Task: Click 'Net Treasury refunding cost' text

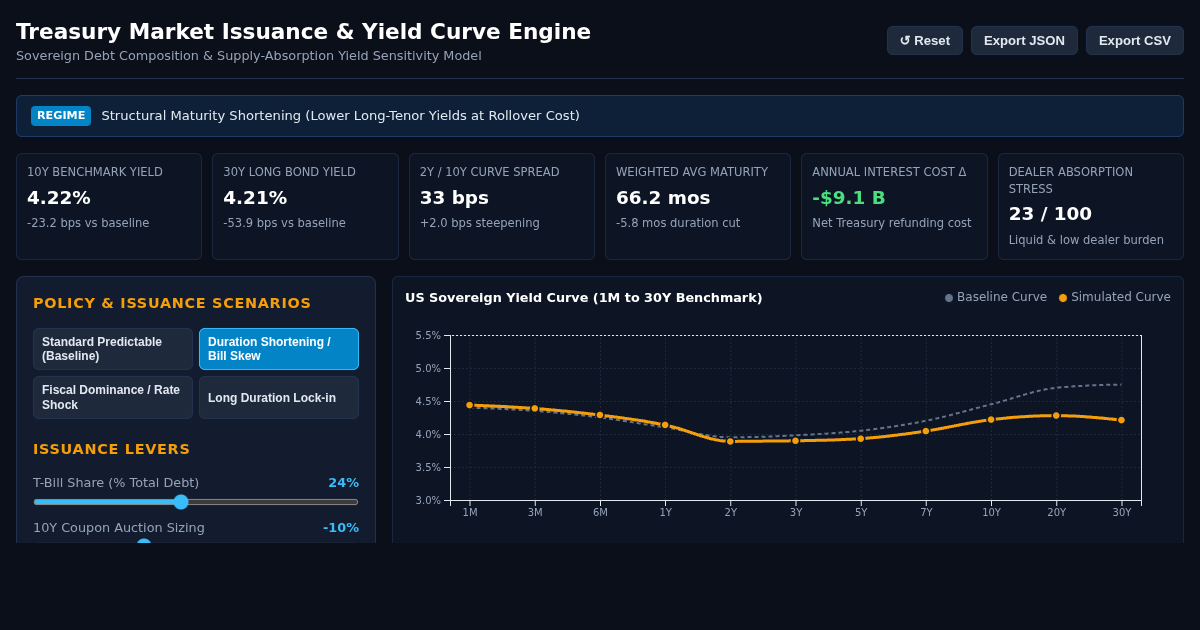Action: (891, 223)
